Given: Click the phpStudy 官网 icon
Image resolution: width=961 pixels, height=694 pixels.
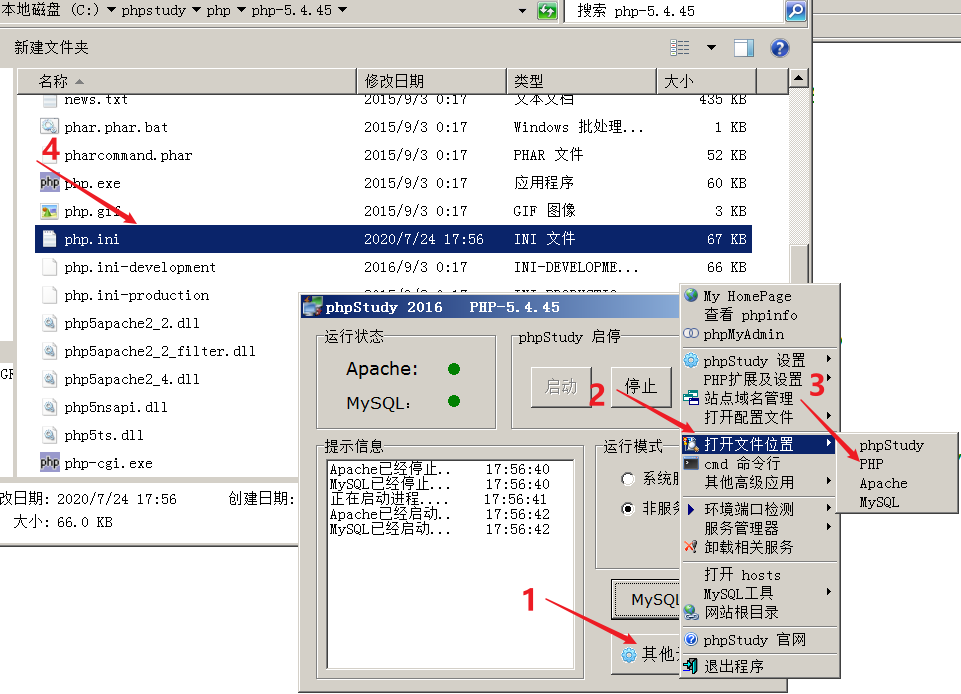Looking at the screenshot, I should pos(691,639).
